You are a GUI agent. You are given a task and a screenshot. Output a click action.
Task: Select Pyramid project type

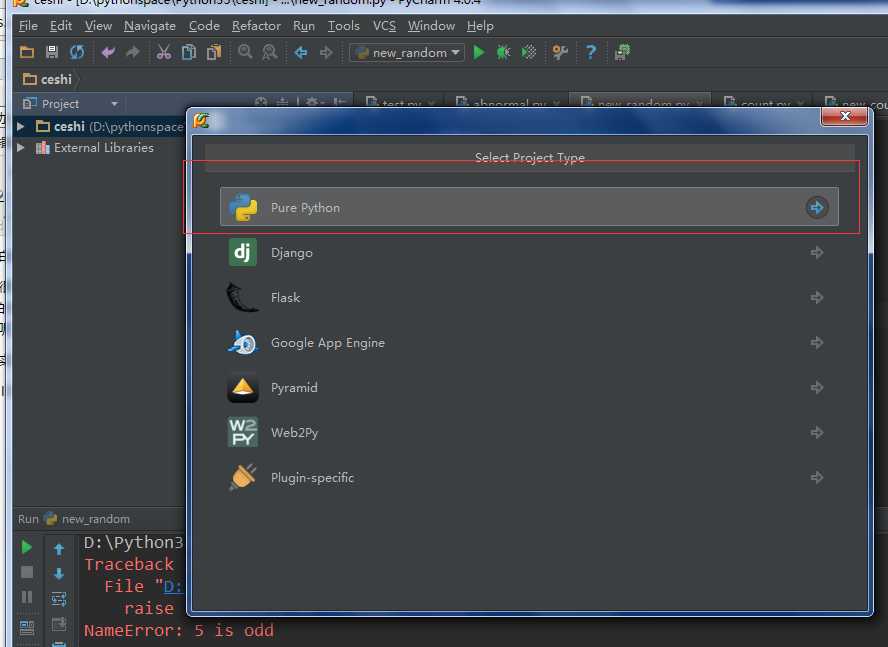[x=529, y=388]
